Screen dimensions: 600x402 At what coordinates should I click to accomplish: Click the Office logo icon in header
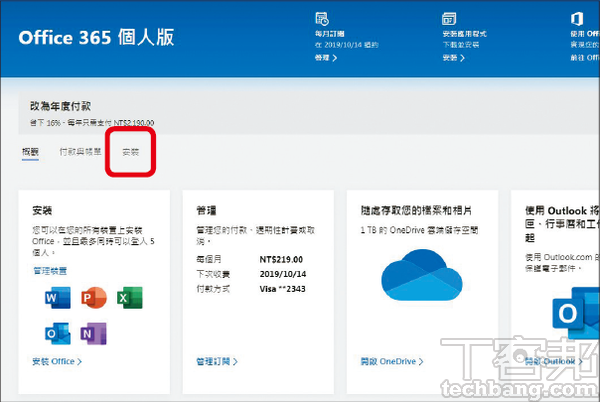577,18
